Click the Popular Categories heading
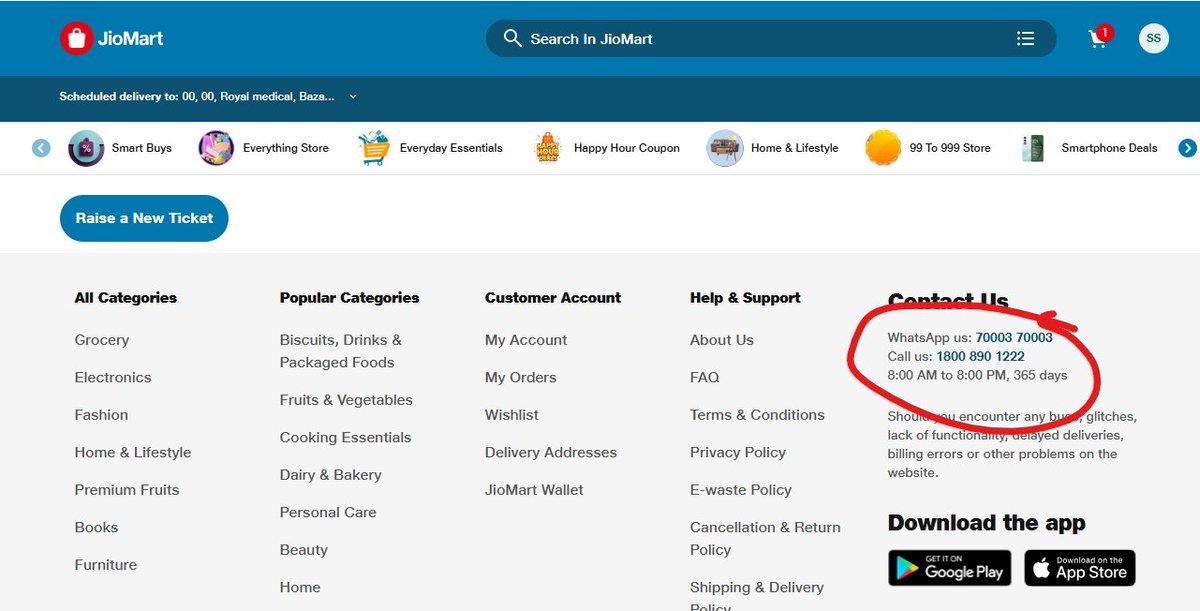Screen dimensions: 1200x611 (x=349, y=298)
